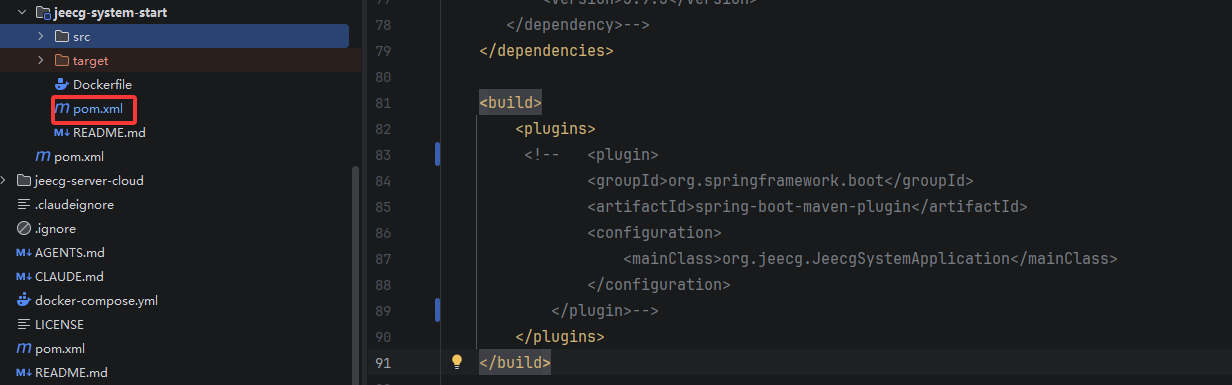Click line number 81 in the gutter
This screenshot has width=1232, height=385.
coord(382,103)
